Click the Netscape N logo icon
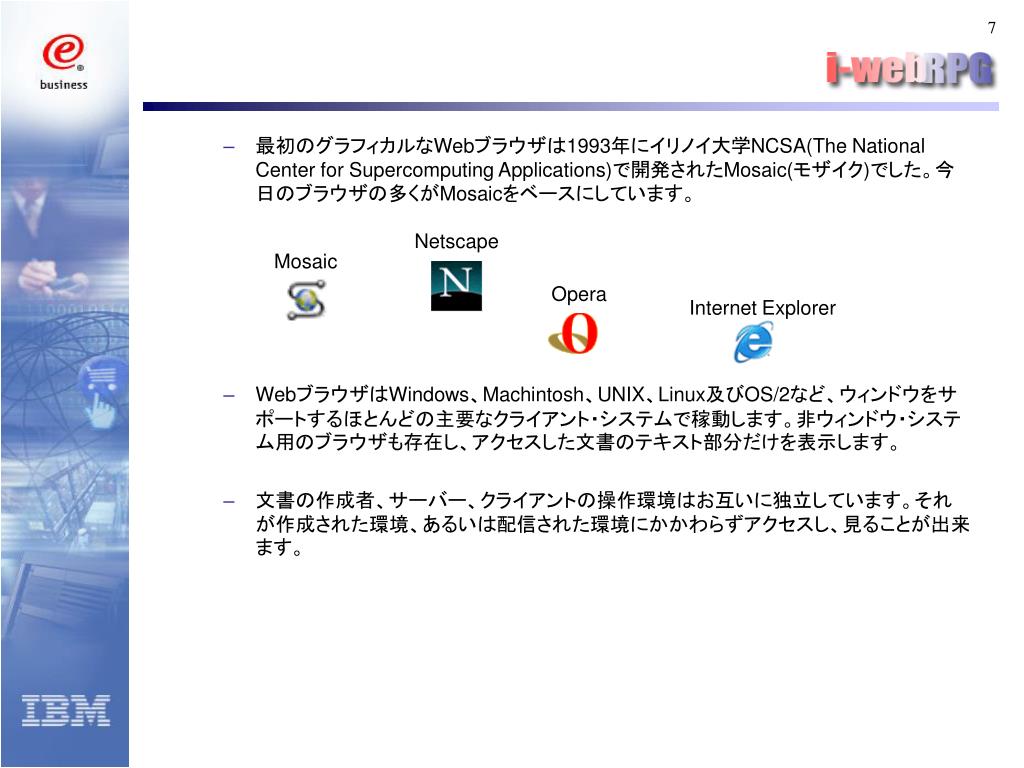Image resolution: width=1024 pixels, height=768 pixels. point(456,286)
